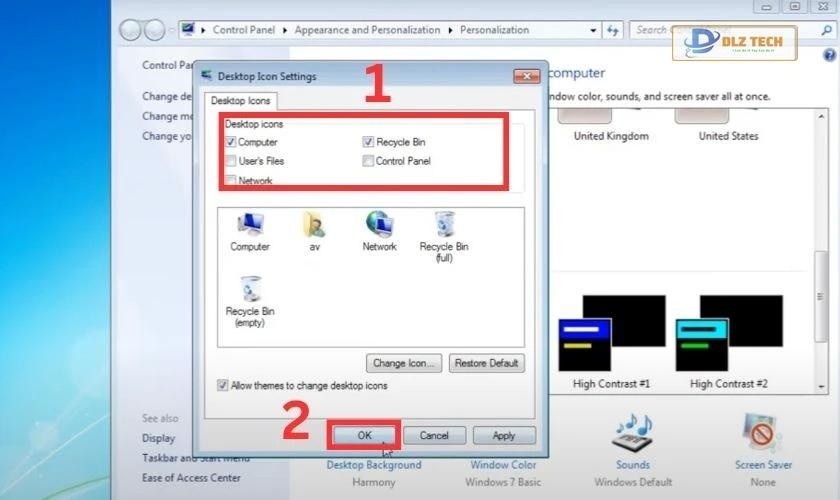
Task: Enable the User's Files checkbox
Action: (x=231, y=161)
